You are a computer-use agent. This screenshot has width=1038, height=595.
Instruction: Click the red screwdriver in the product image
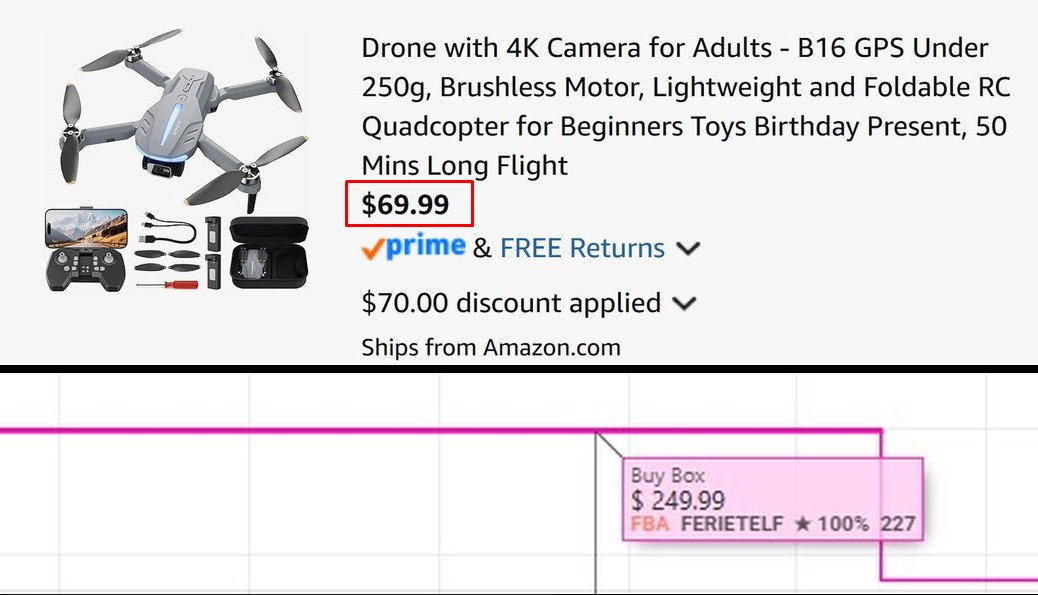167,285
